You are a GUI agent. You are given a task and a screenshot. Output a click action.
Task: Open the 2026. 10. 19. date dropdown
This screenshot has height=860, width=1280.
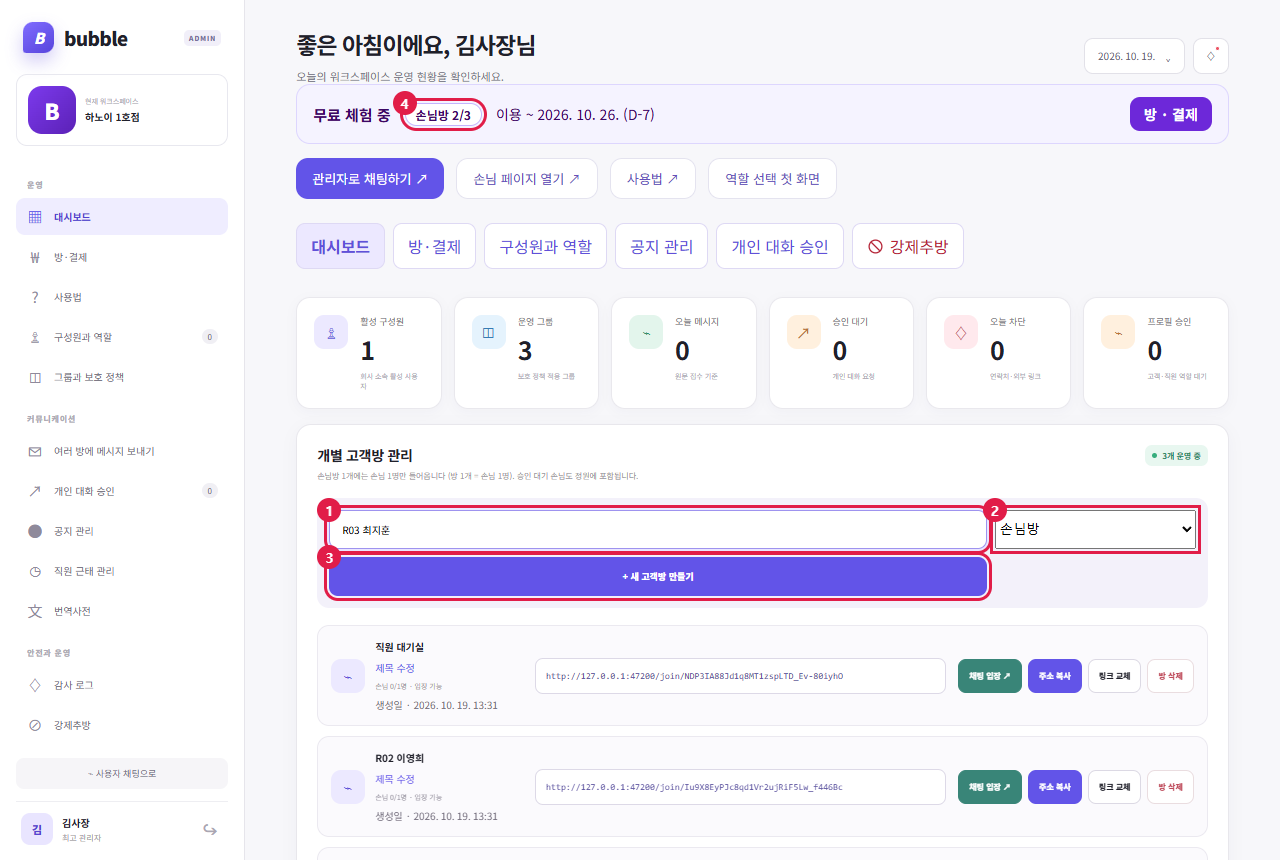pyautogui.click(x=1134, y=56)
